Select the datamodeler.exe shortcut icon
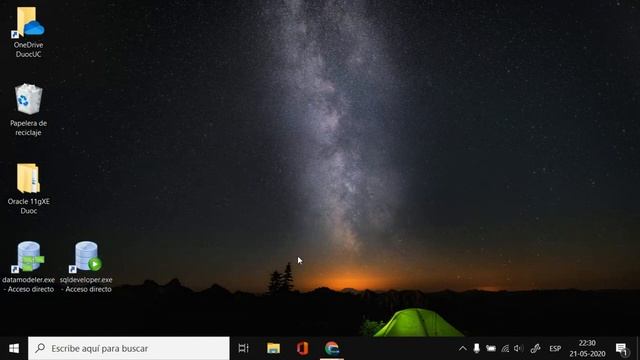Screen dimensions: 640x360 coord(29,266)
